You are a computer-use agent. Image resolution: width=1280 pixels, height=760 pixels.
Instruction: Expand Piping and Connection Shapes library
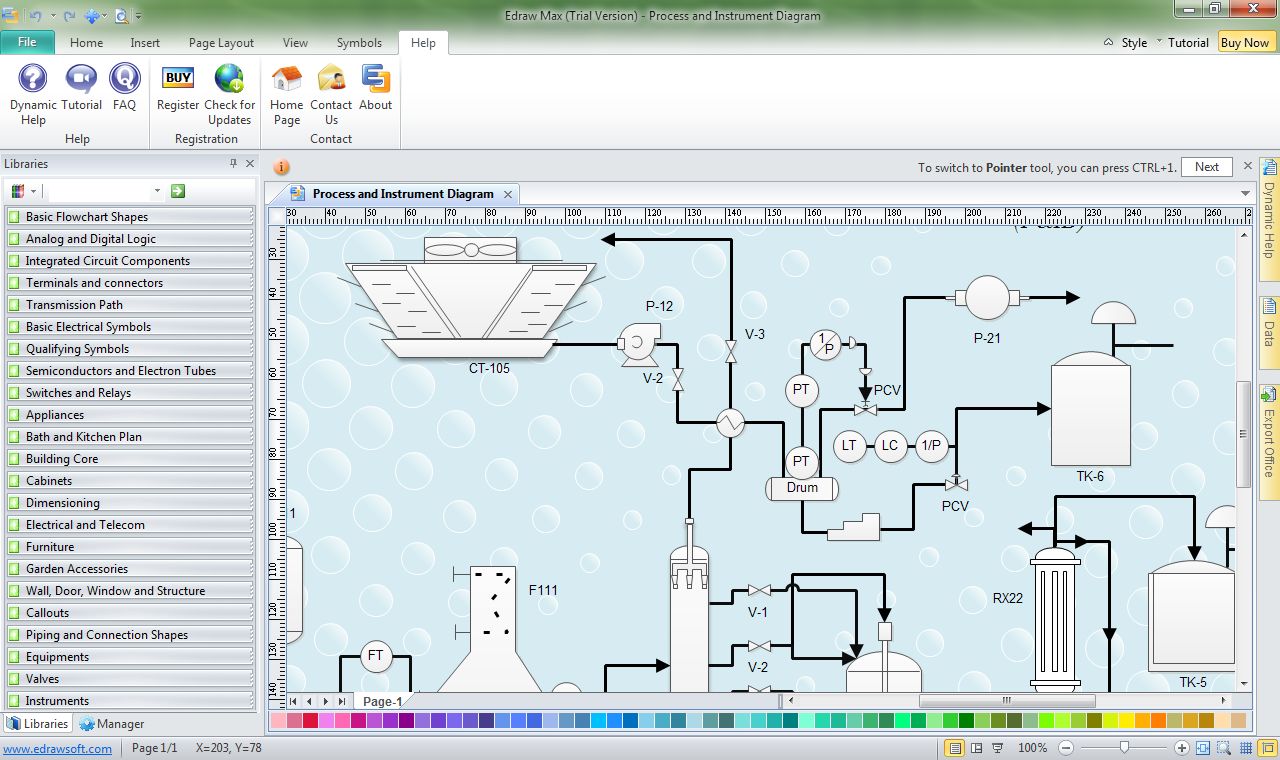(x=130, y=635)
